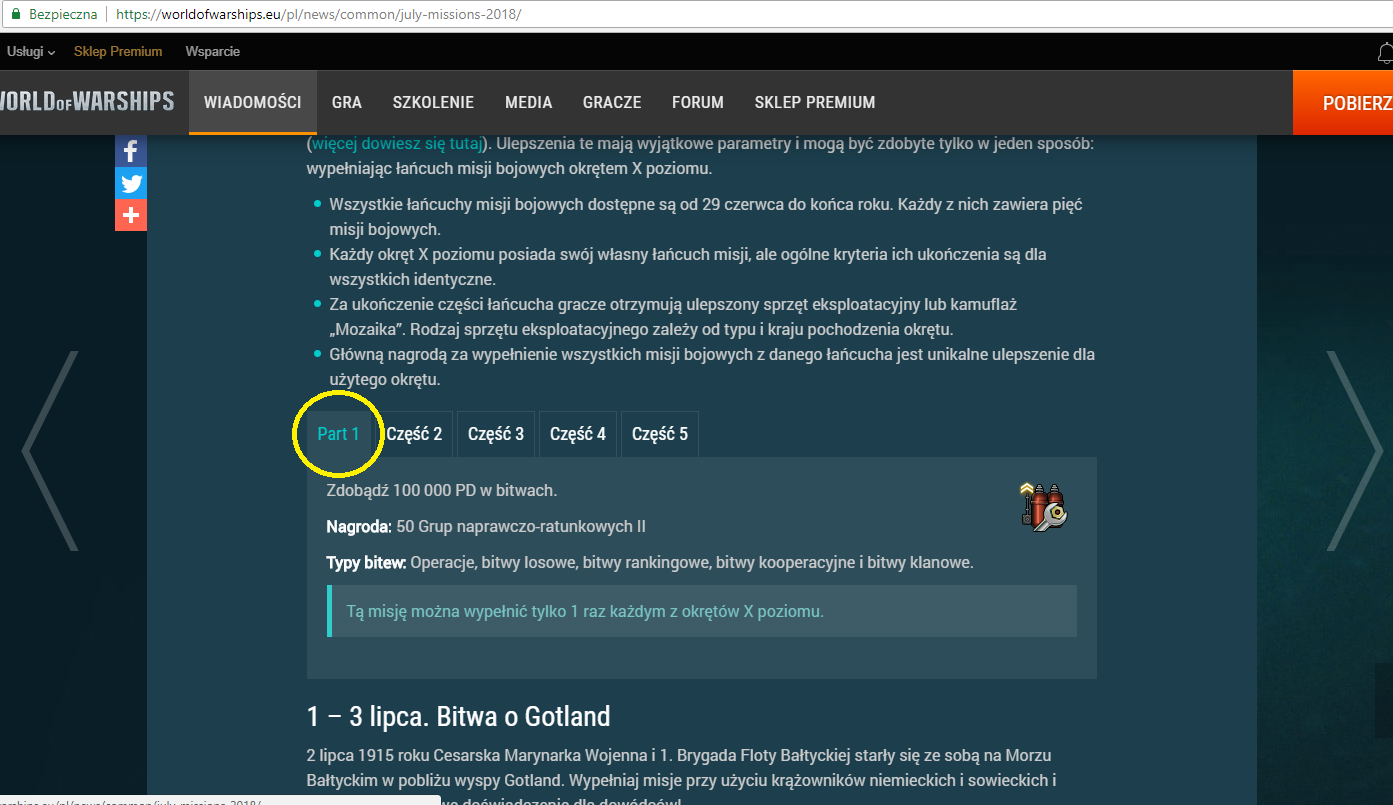Click the repair party reward icon

pyautogui.click(x=1044, y=505)
